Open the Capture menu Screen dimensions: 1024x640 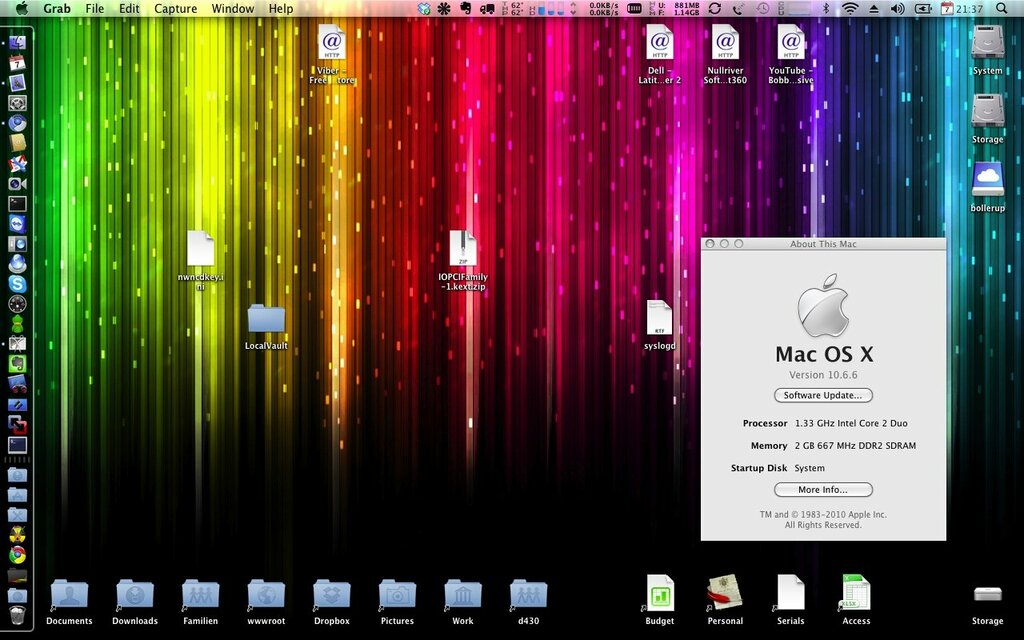175,8
